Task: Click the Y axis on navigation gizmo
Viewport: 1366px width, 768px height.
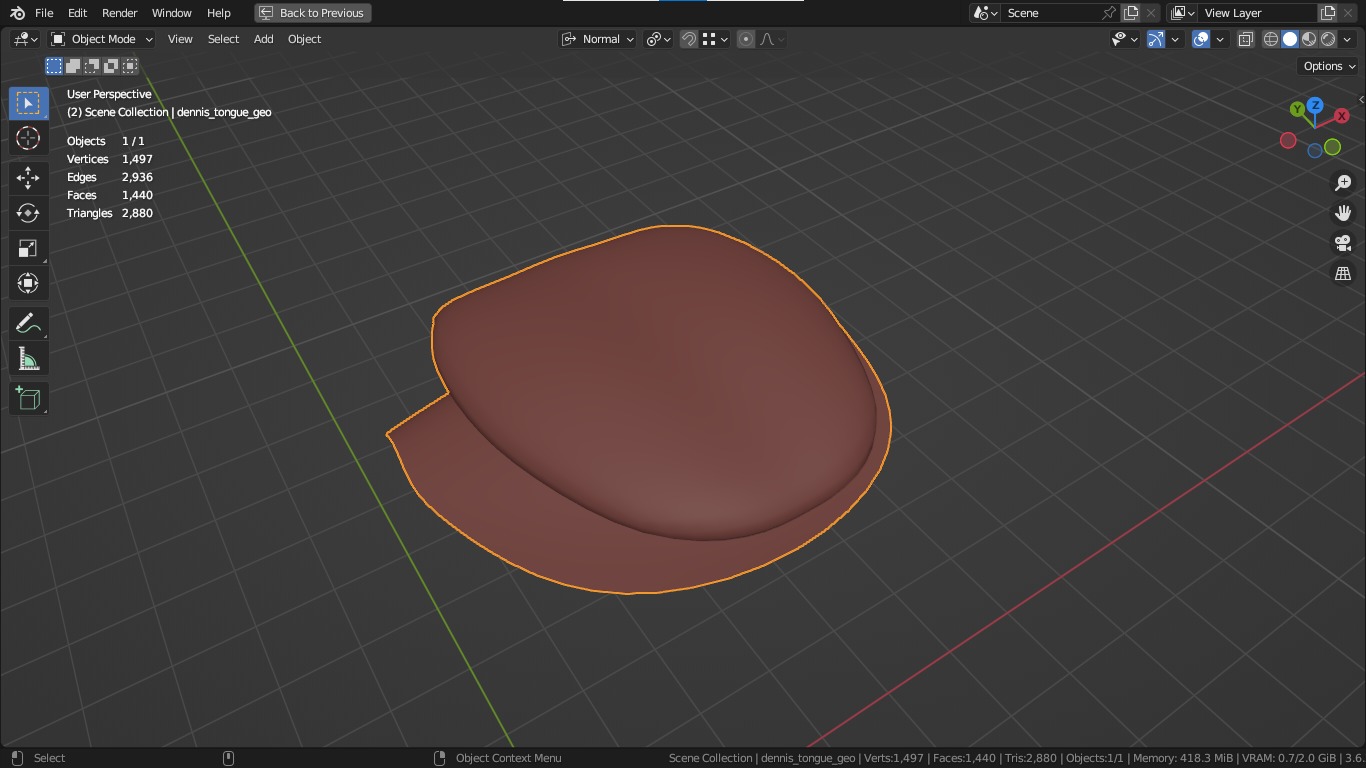Action: pos(1297,109)
